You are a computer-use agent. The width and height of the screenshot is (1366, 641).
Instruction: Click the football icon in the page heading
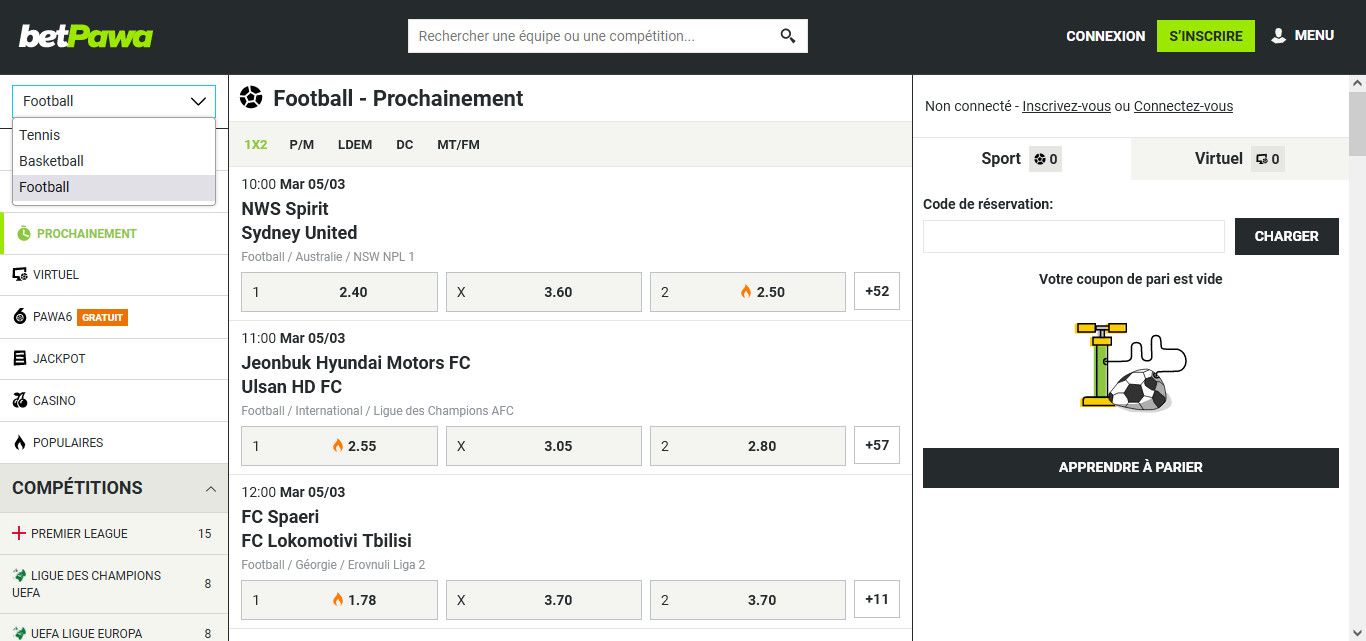[x=251, y=98]
